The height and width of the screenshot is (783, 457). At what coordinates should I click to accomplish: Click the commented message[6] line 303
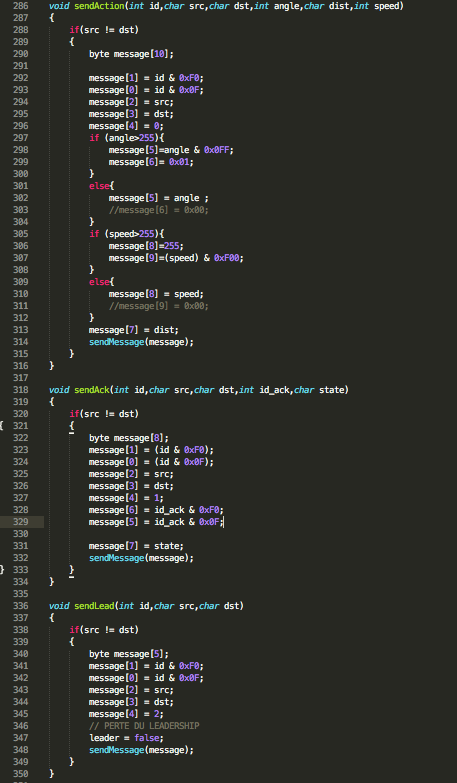coord(158,210)
